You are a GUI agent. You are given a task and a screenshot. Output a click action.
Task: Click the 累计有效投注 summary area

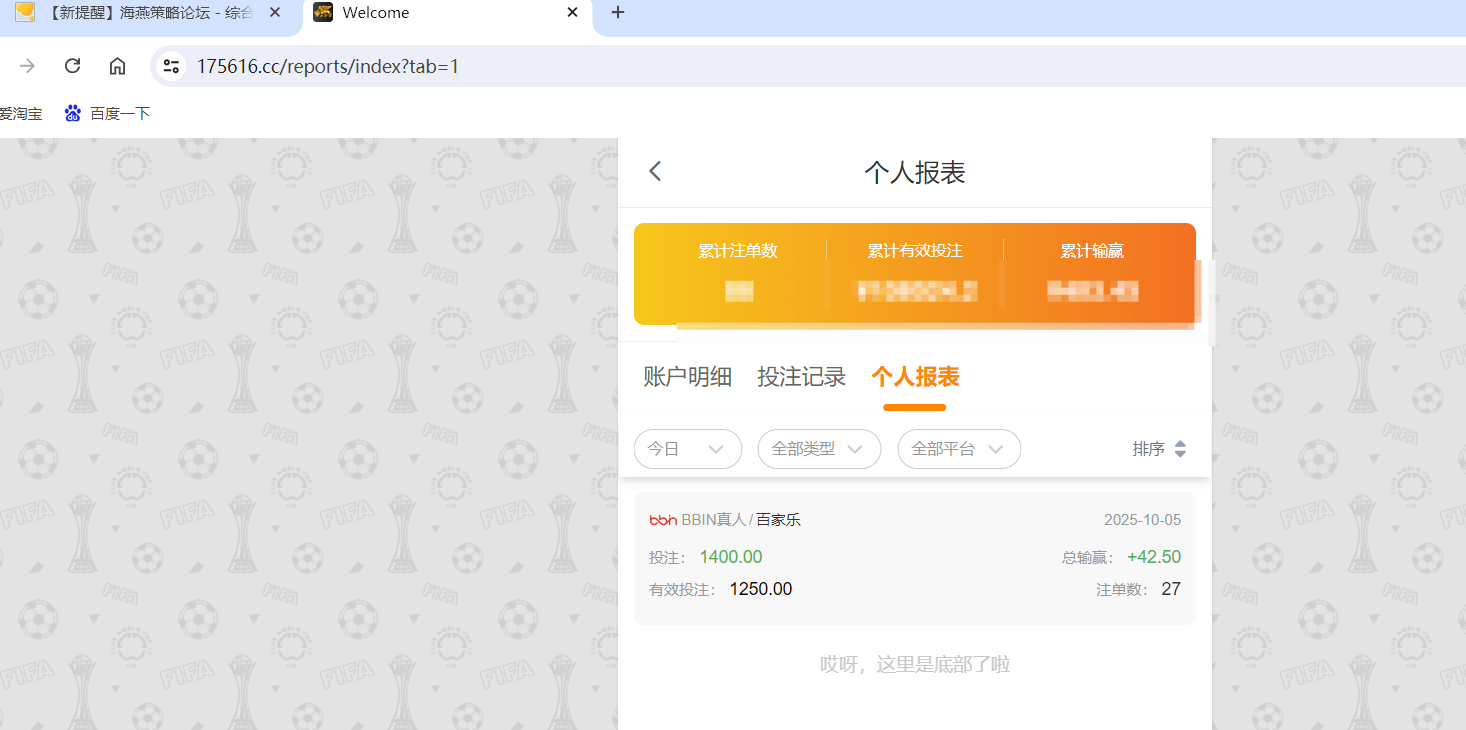pos(915,271)
